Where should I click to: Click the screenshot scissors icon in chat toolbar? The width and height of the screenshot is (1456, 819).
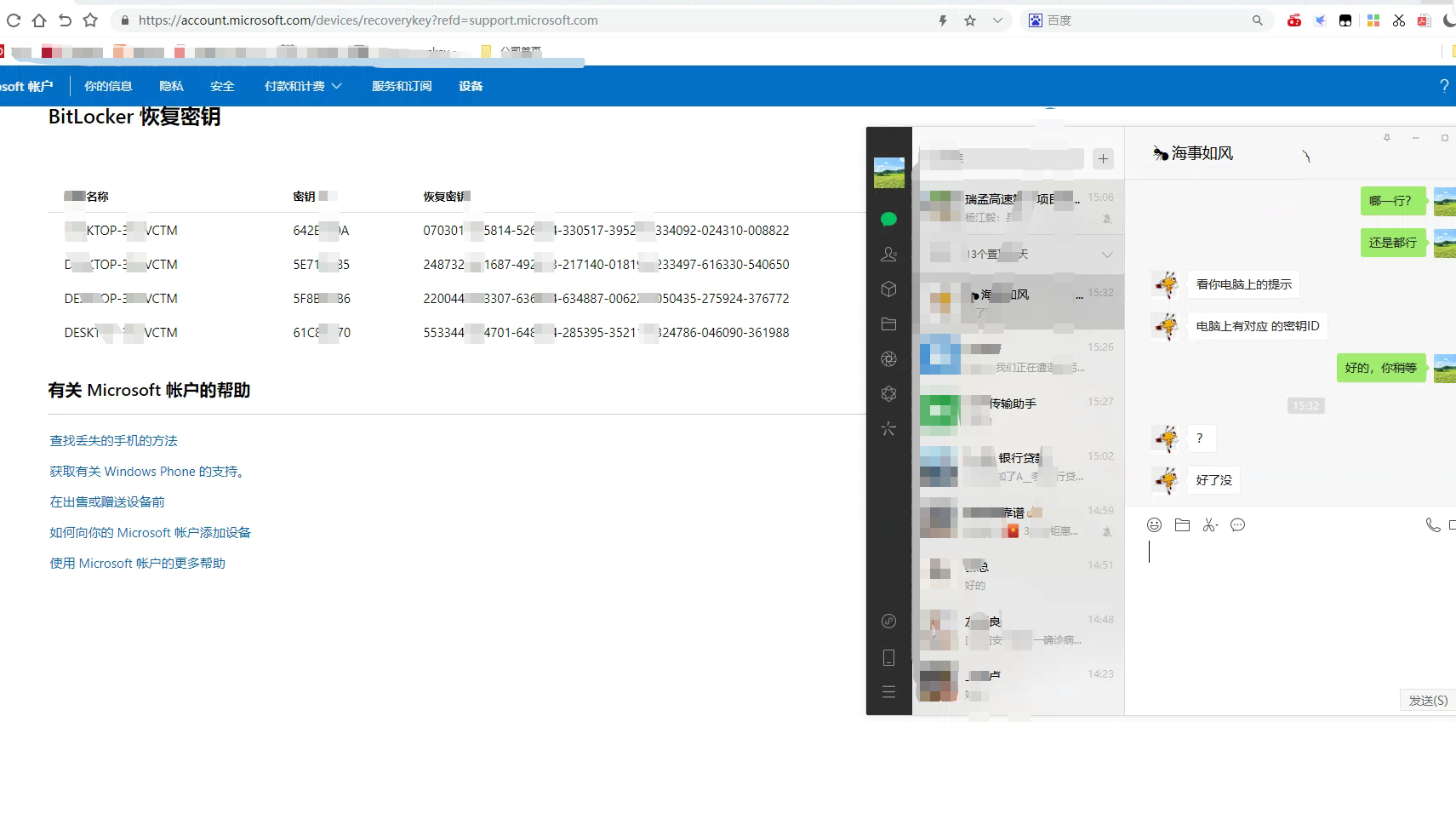1210,525
